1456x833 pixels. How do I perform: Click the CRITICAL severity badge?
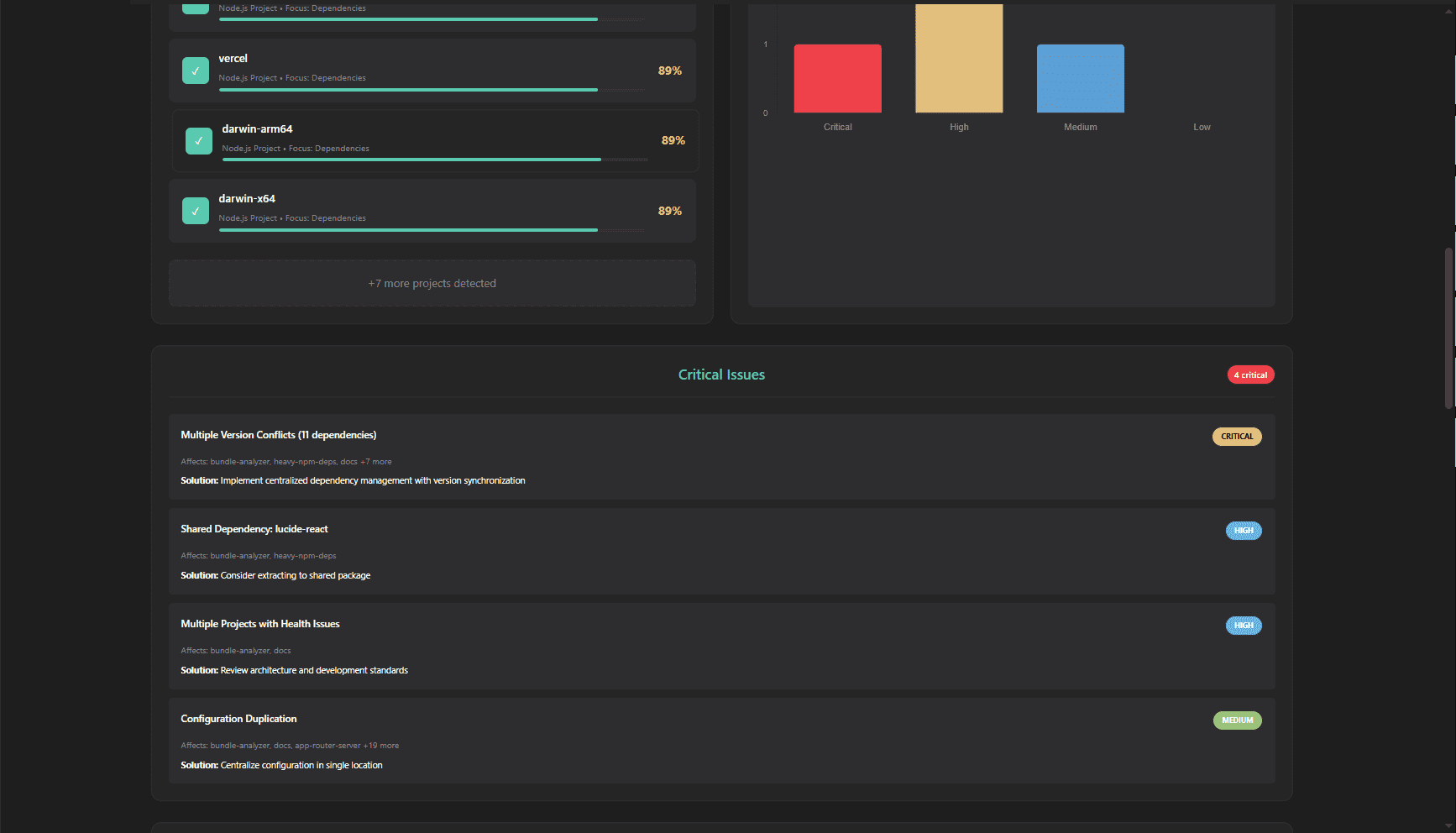pos(1237,437)
